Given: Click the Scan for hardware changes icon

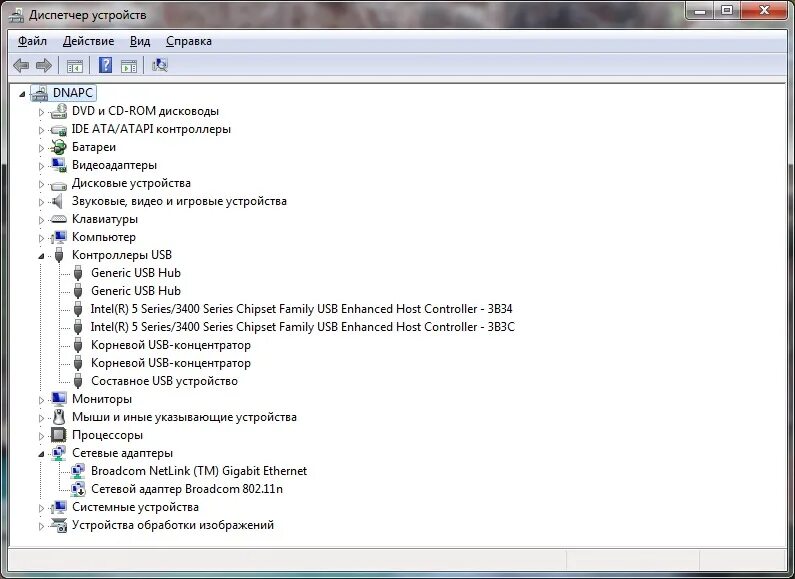Looking at the screenshot, I should [x=160, y=65].
